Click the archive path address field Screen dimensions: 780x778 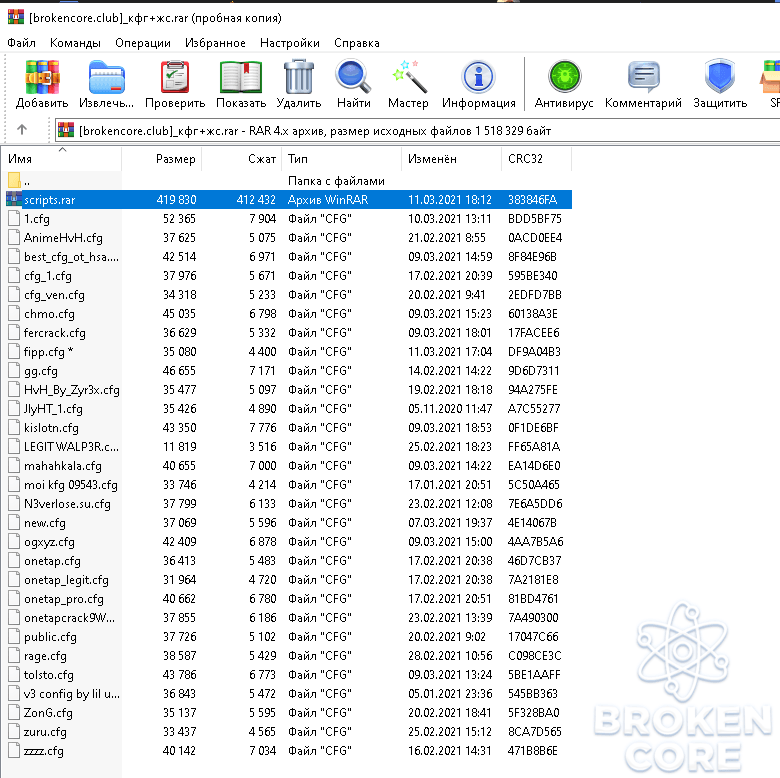pos(417,130)
